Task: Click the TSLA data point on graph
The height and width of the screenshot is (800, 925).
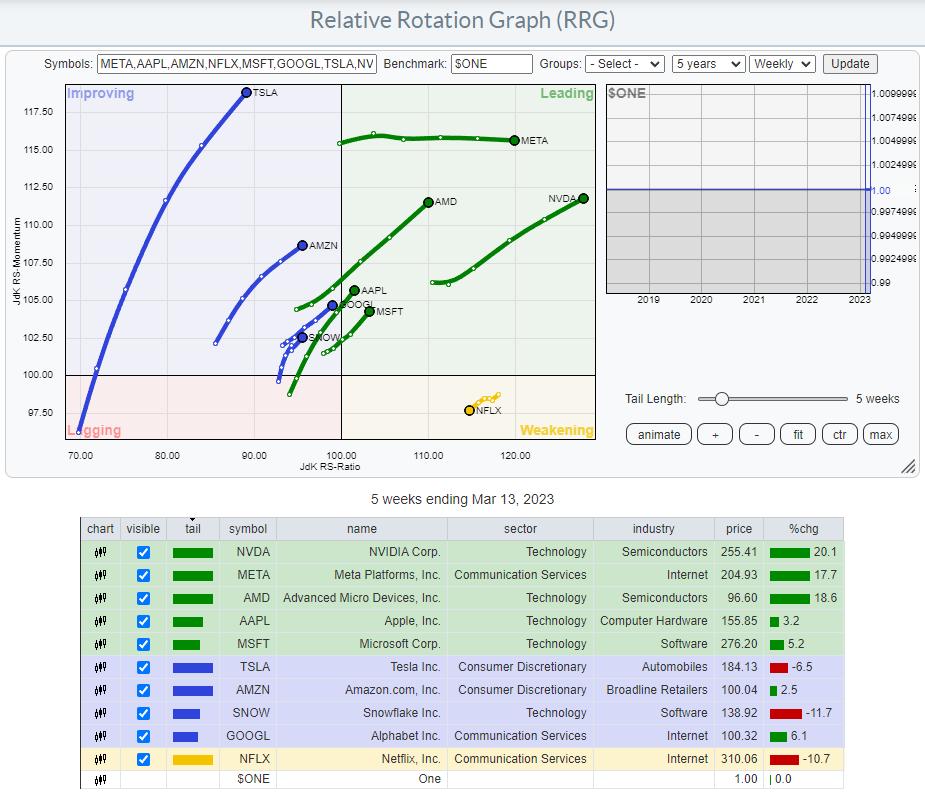Action: (246, 93)
